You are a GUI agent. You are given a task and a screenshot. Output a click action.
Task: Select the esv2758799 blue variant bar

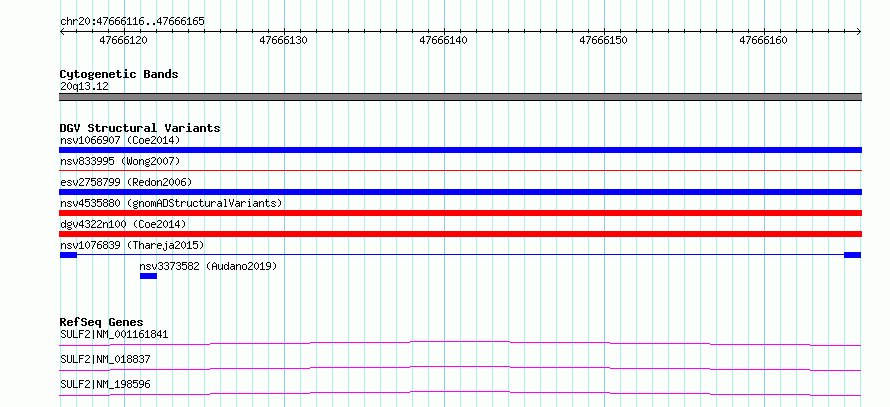pos(460,192)
